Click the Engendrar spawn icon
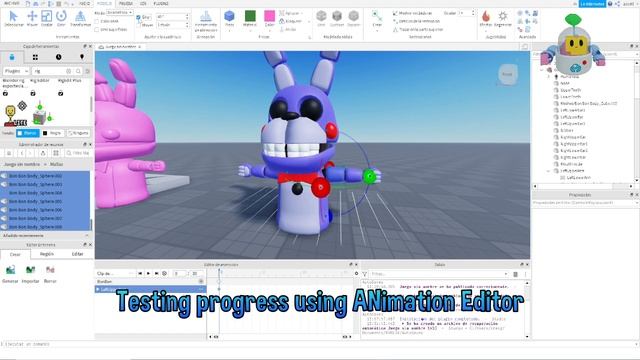 502,18
